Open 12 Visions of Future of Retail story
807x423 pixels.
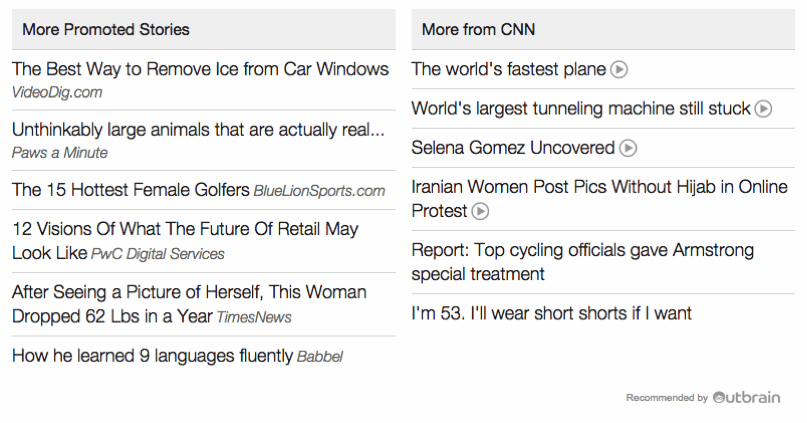pos(185,241)
